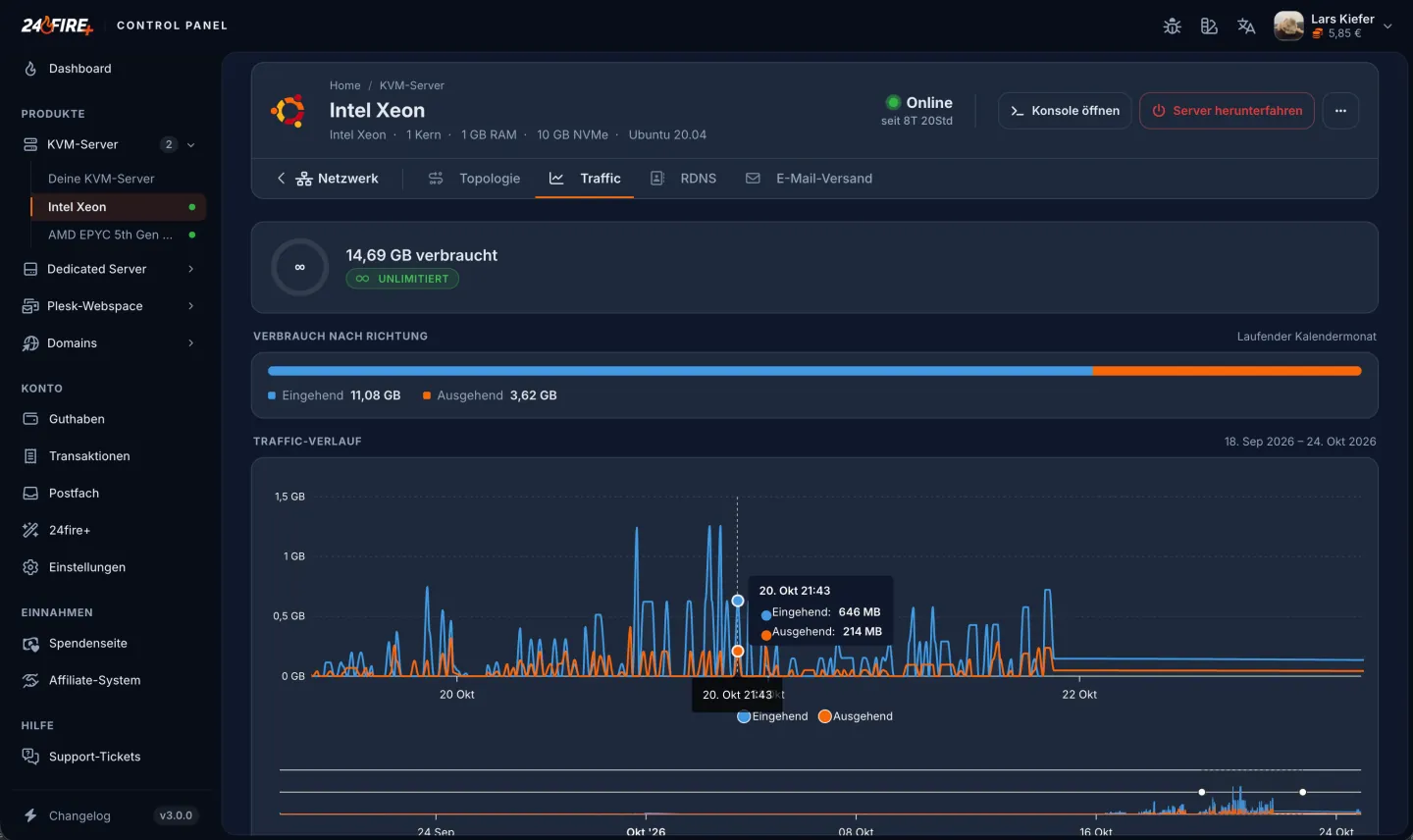Click the Affiliate-System icon
The height and width of the screenshot is (840, 1413).
30,681
